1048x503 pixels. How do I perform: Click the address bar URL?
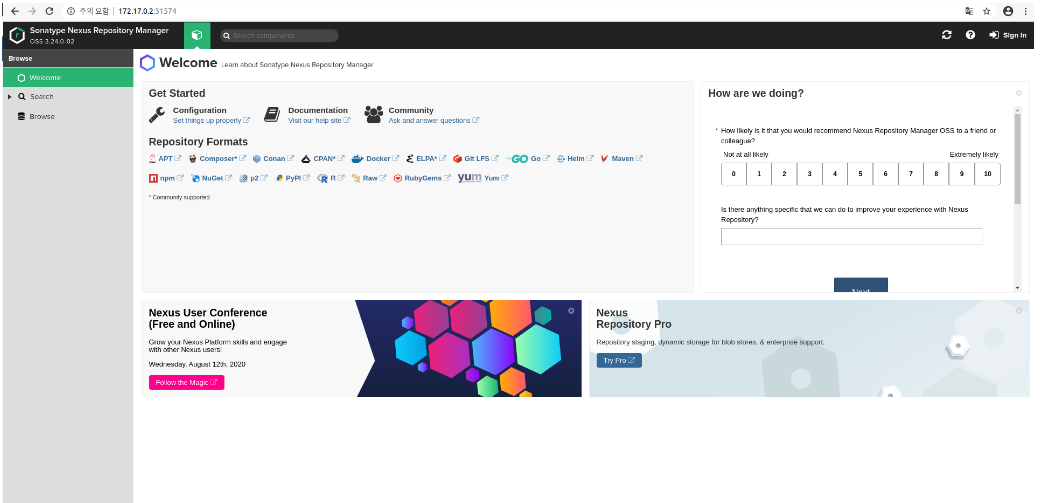pyautogui.click(x=147, y=11)
